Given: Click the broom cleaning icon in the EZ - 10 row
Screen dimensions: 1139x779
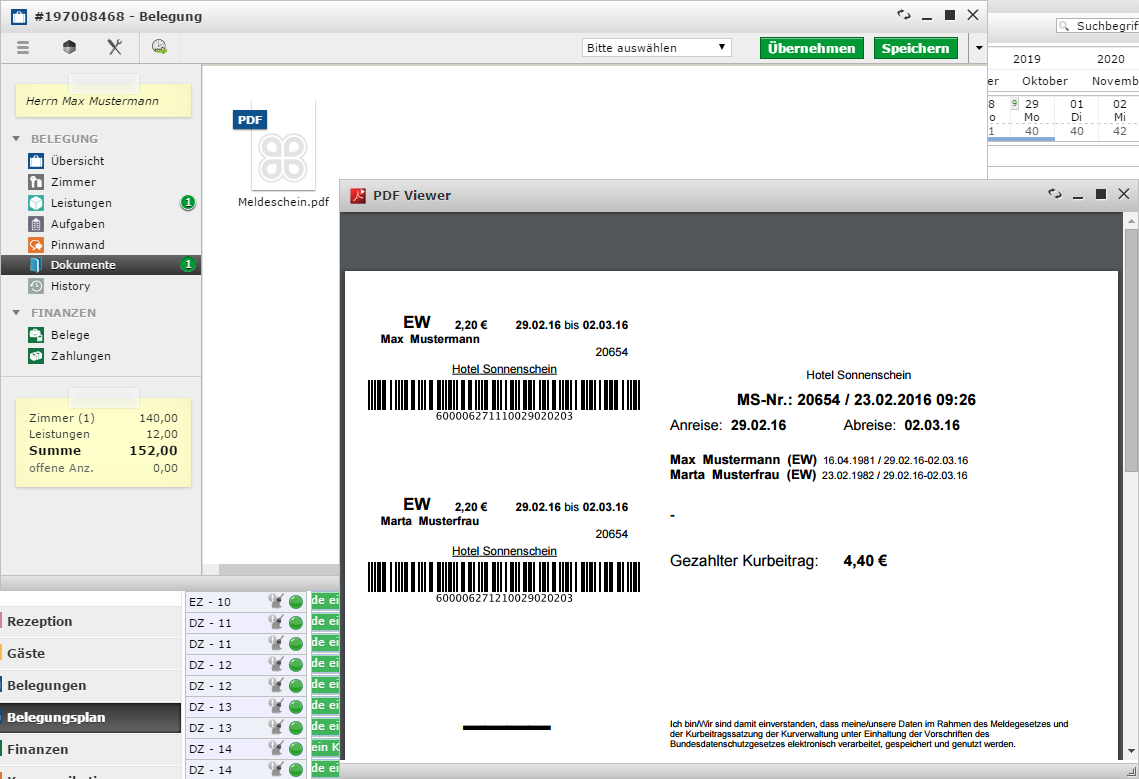Looking at the screenshot, I should 275,601.
